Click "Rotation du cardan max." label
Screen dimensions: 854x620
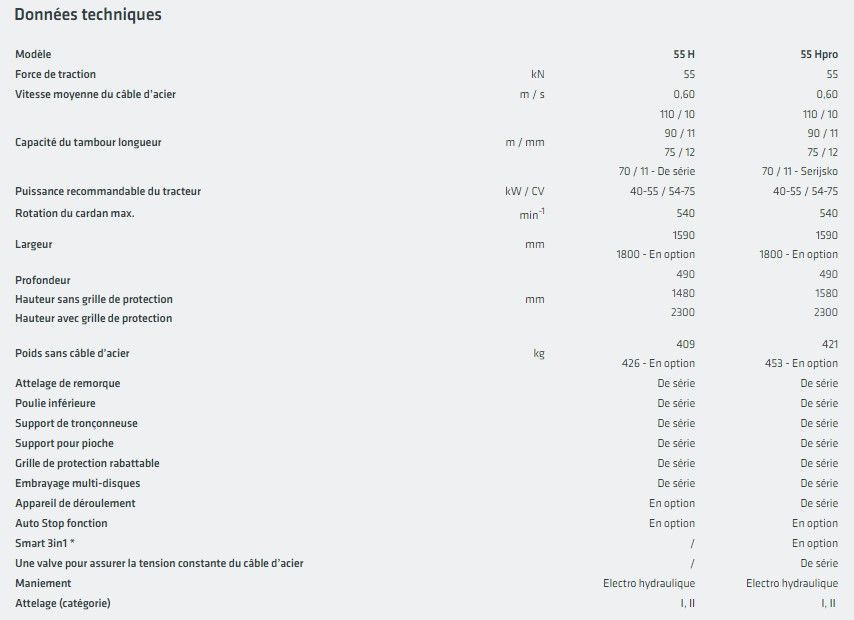(x=75, y=213)
